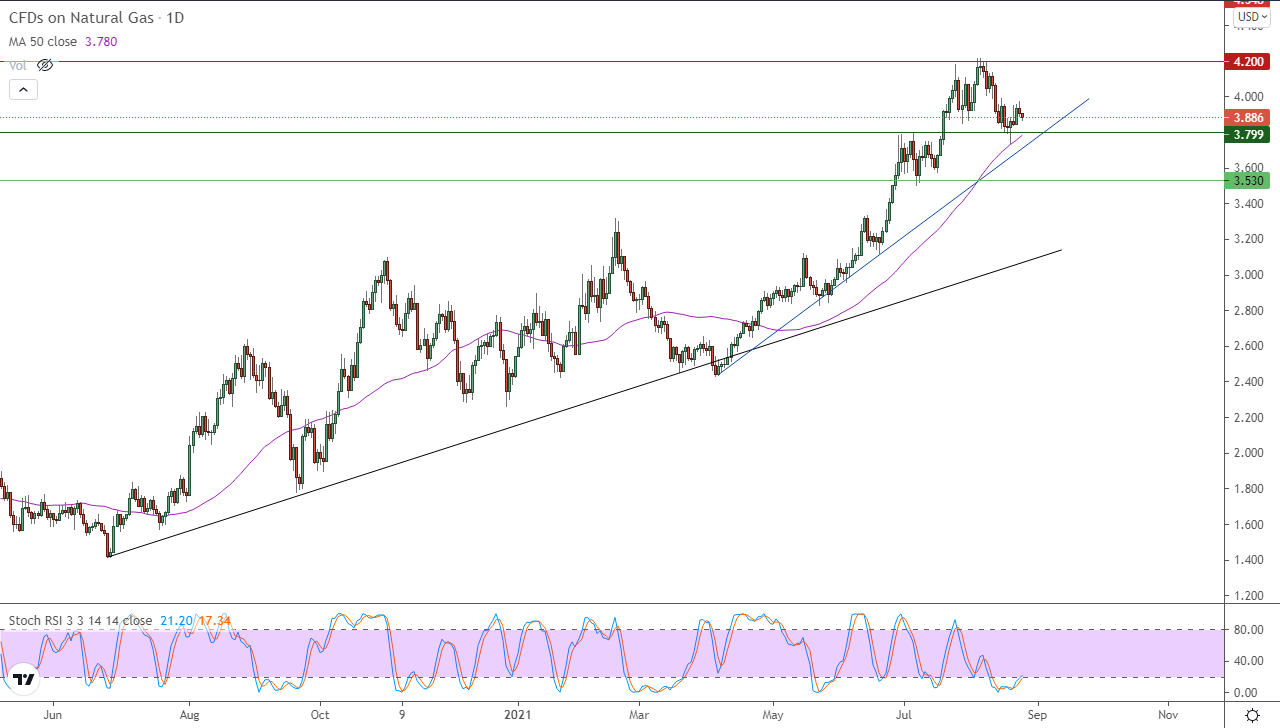The width and height of the screenshot is (1280, 728).
Task: Click the red 4.200 price level label
Action: [x=1248, y=62]
